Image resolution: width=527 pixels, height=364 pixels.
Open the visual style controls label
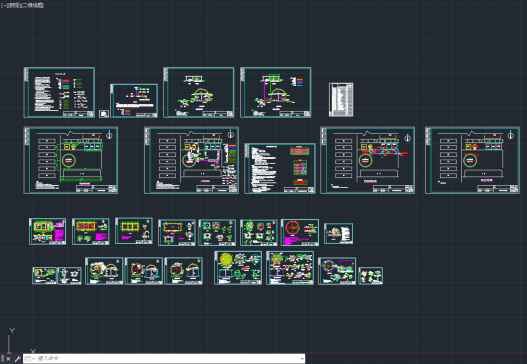tap(32, 5)
